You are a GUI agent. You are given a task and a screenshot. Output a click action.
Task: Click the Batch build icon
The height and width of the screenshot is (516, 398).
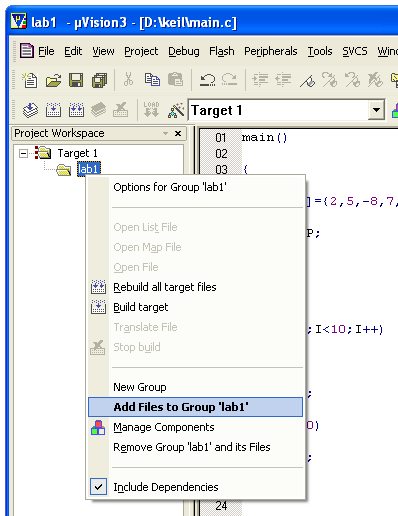click(x=99, y=110)
